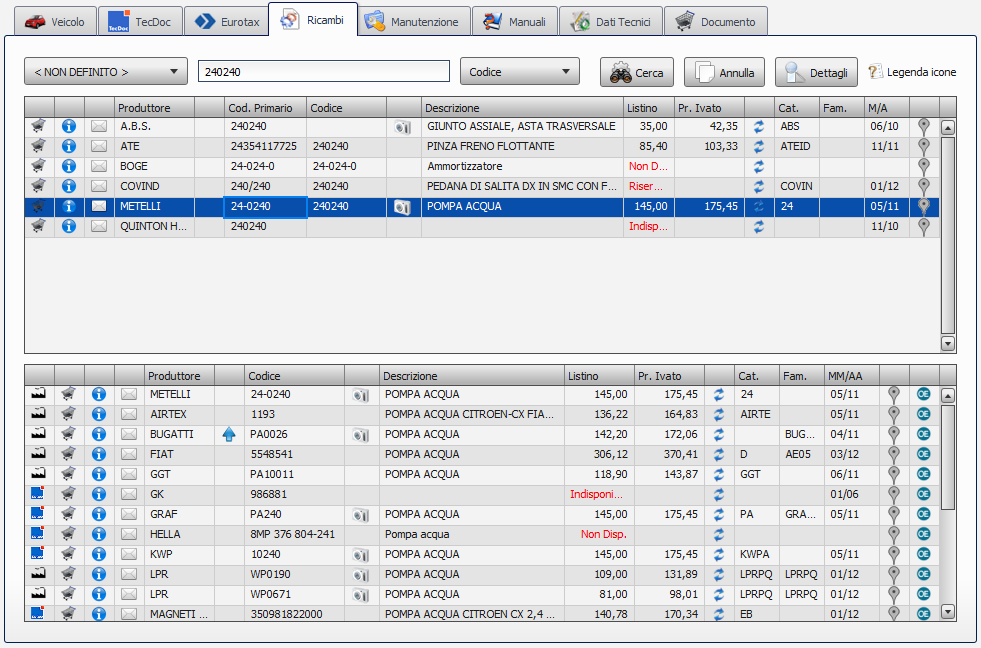Go to the Manuali tab
This screenshot has height=648, width=981.
pyautogui.click(x=514, y=21)
